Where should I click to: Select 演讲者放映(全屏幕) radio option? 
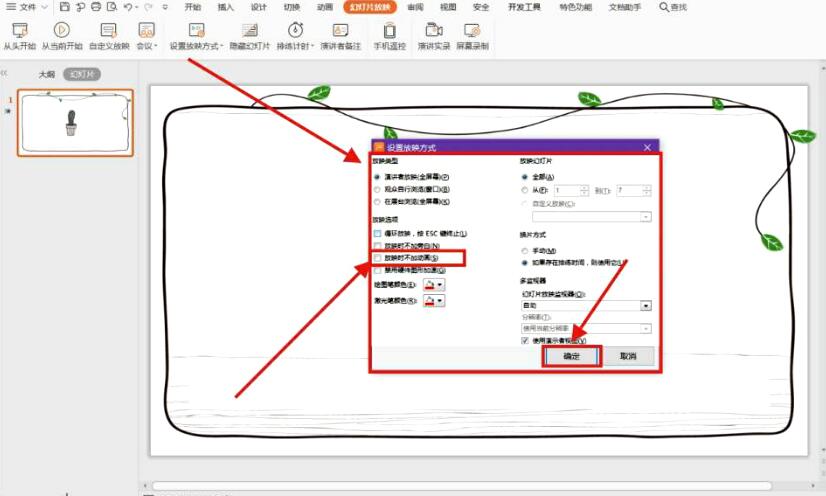pyautogui.click(x=377, y=177)
